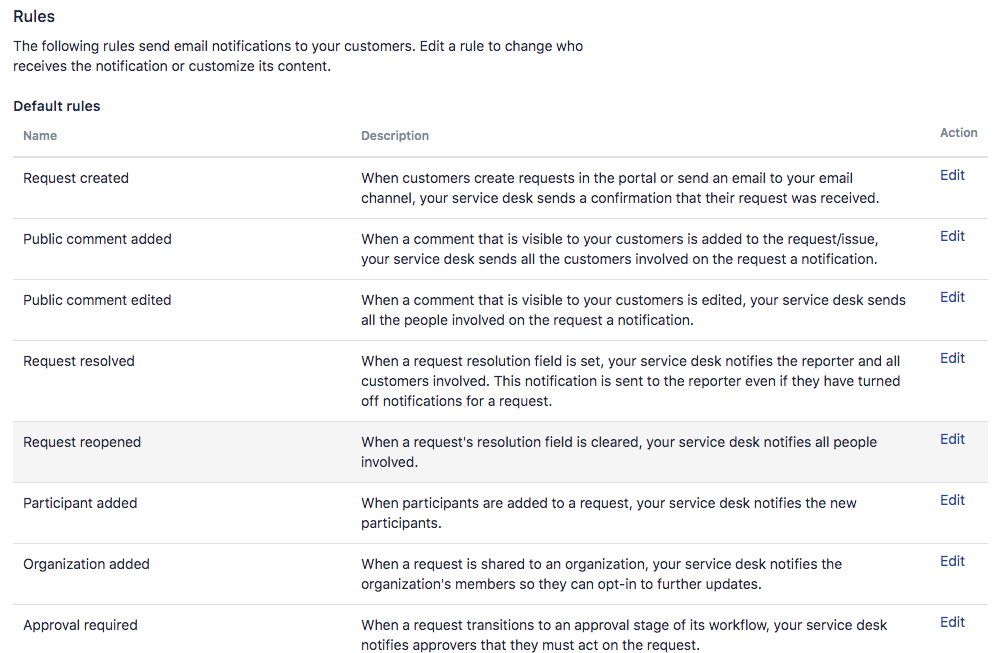Viewport: 997px width, 653px height.
Task: Click the Description column header
Action: 395,136
